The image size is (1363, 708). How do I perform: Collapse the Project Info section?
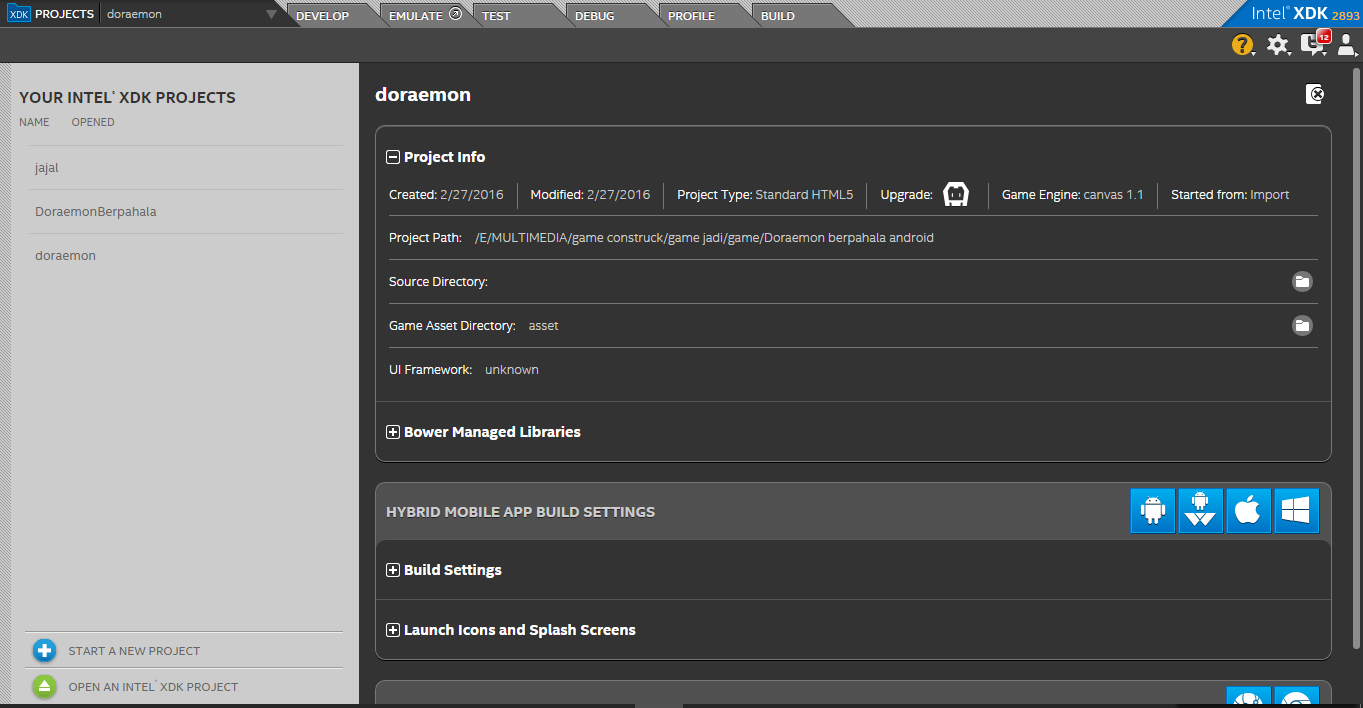(393, 157)
